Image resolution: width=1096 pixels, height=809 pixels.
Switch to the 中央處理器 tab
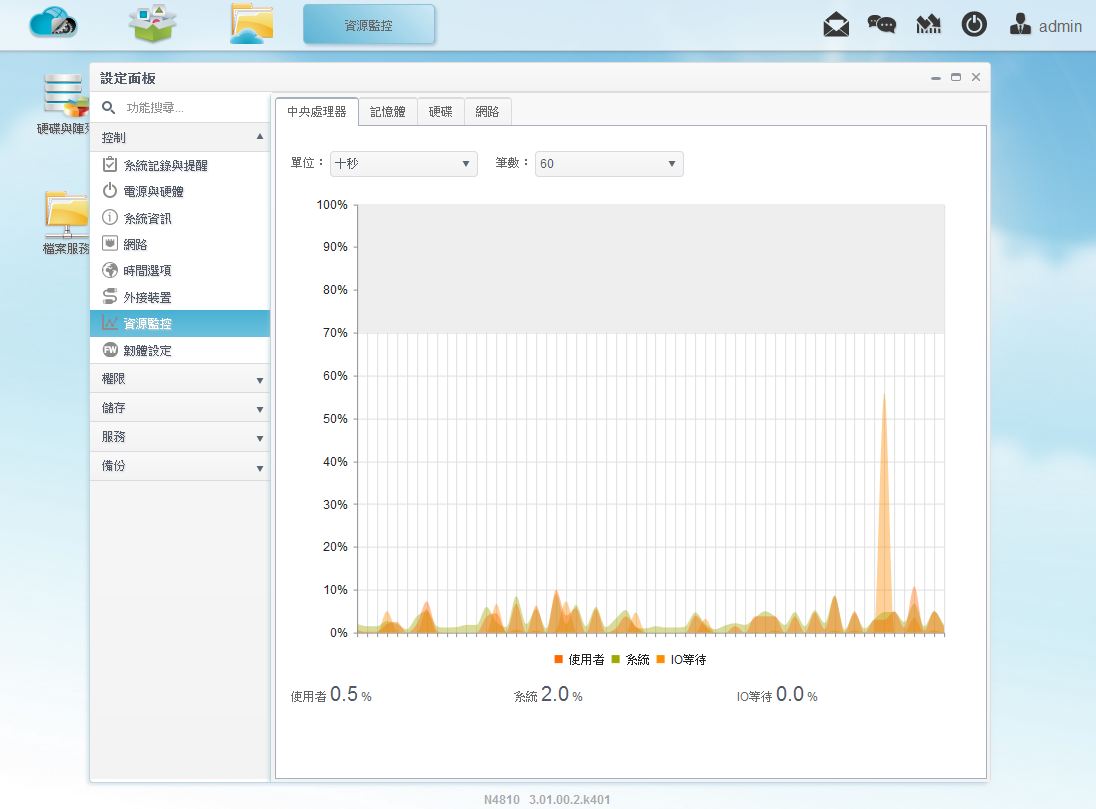click(317, 112)
